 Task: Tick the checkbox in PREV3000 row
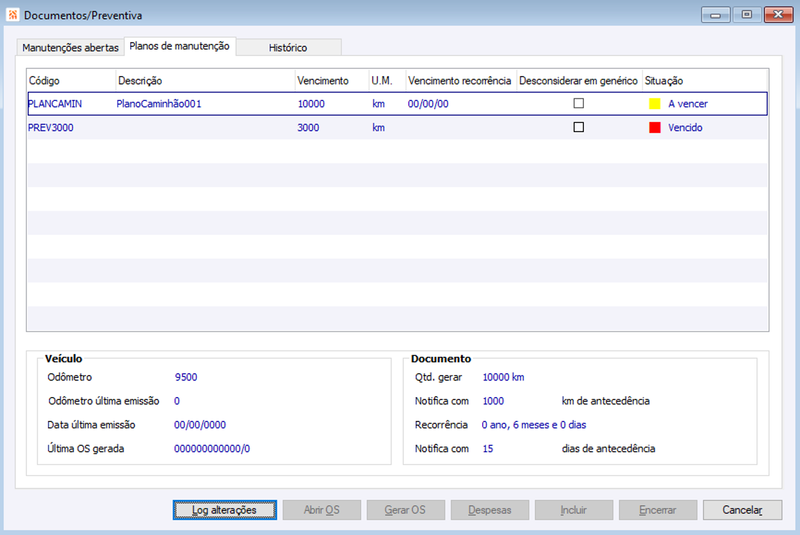[579, 127]
